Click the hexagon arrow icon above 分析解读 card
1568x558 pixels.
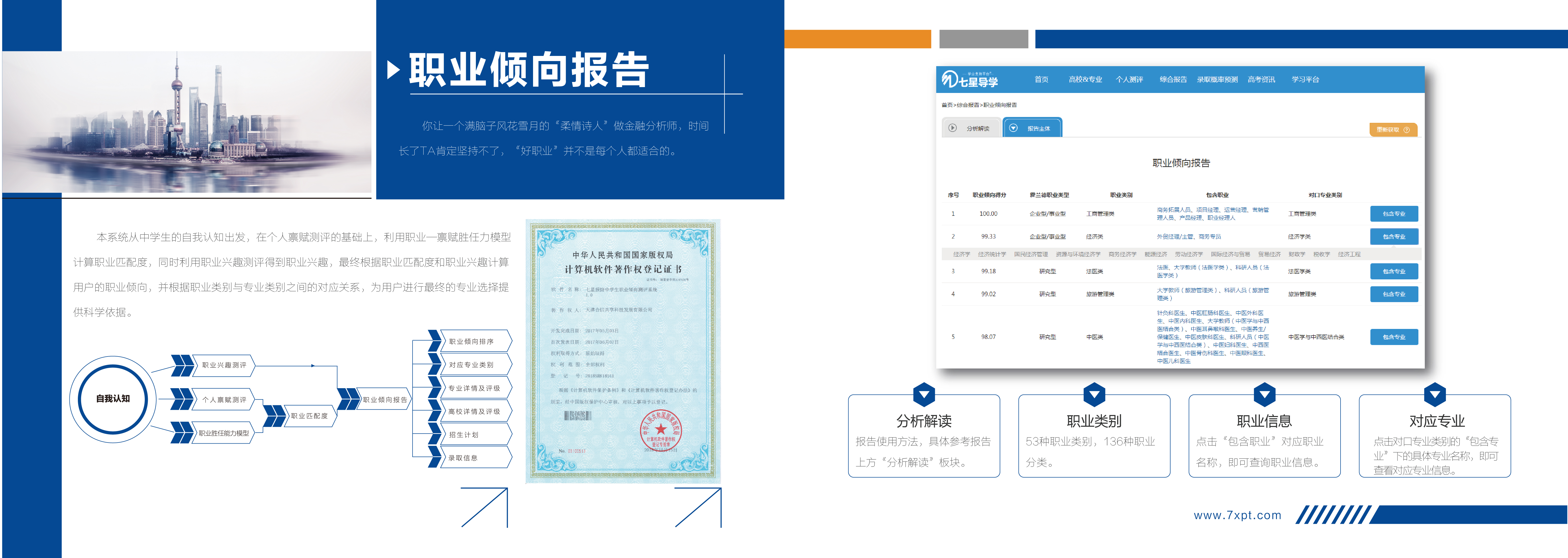[924, 395]
